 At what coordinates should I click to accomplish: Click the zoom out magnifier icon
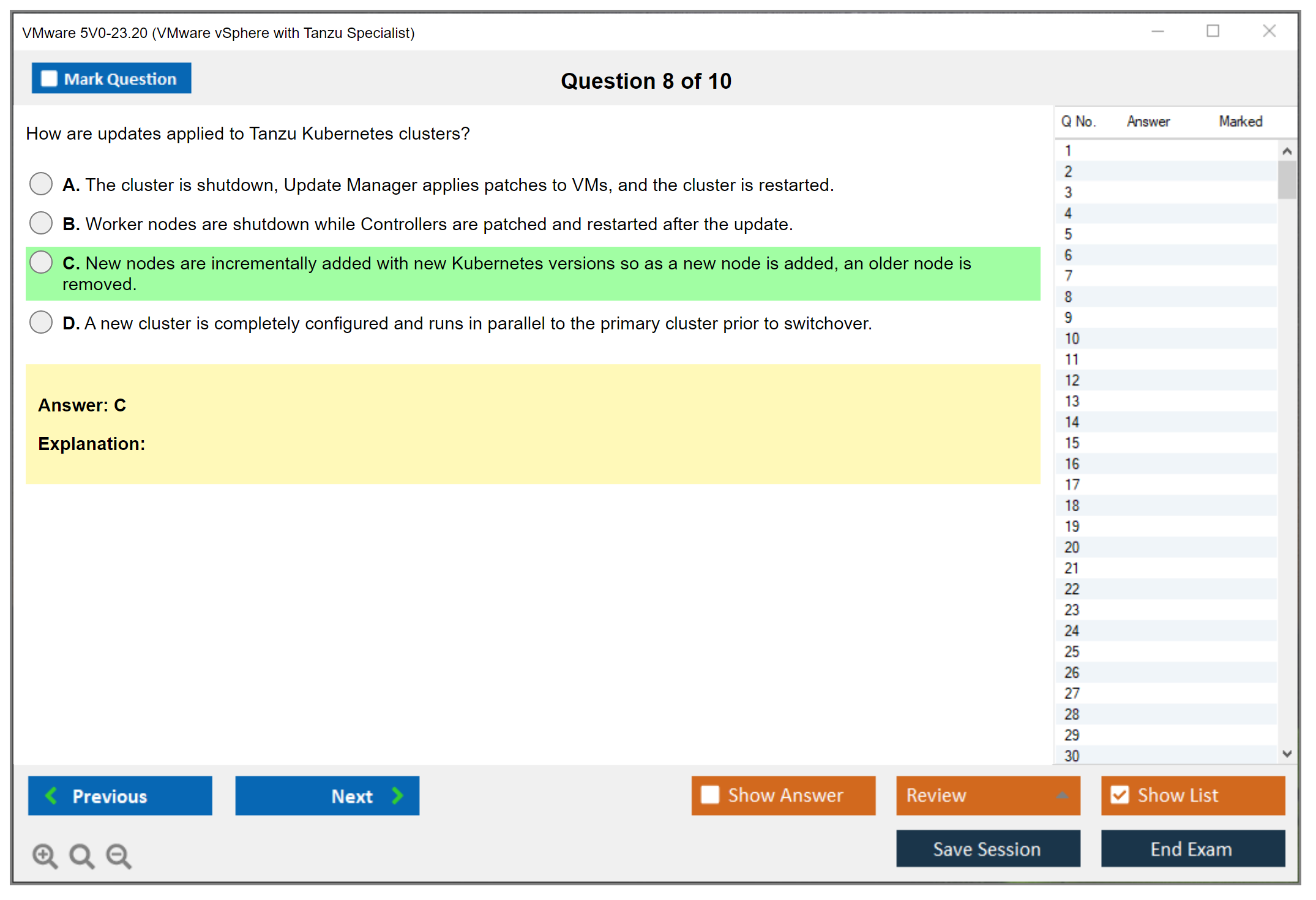[x=118, y=855]
